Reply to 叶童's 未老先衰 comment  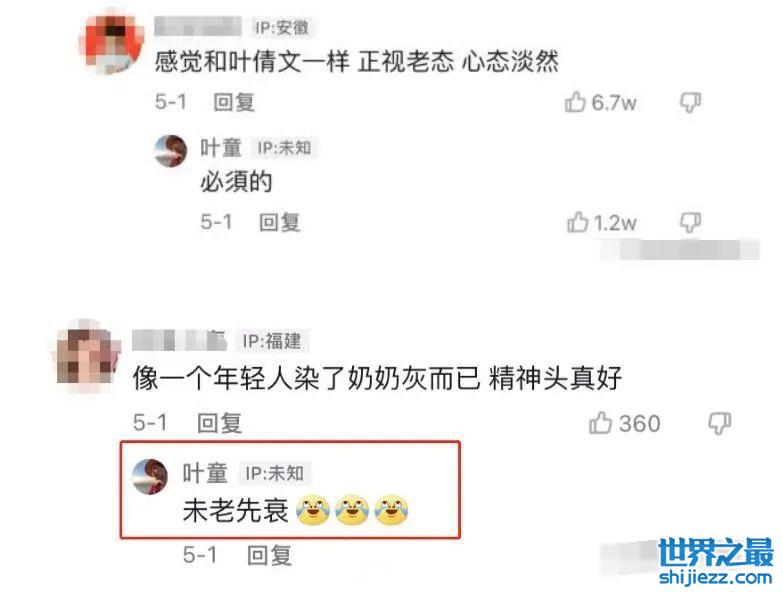(270, 555)
